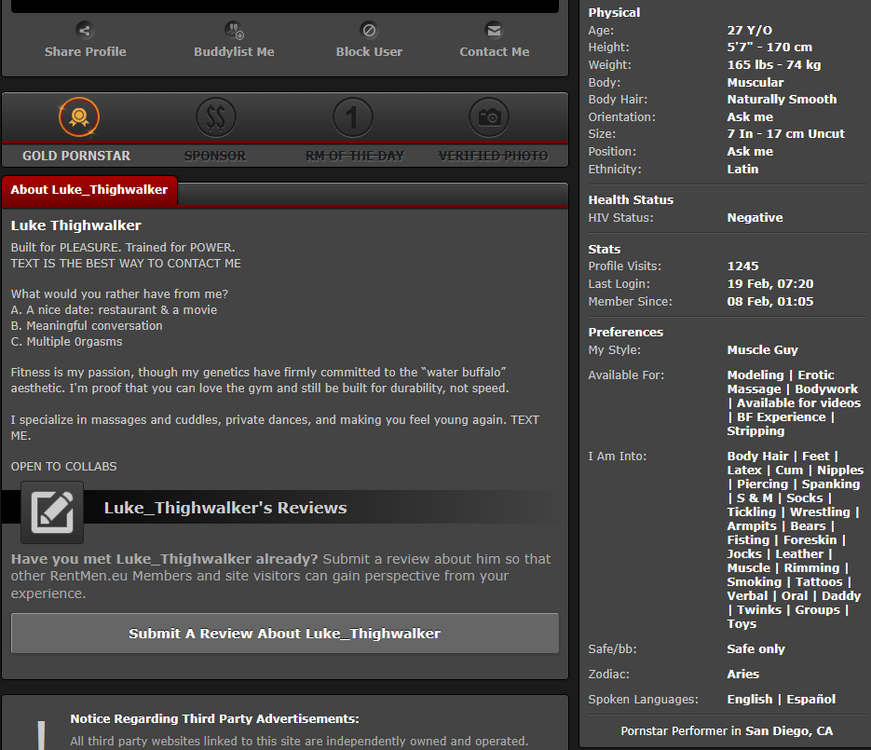871x750 pixels.
Task: Click the Reviews pencil-and-paper icon
Action: (52, 511)
